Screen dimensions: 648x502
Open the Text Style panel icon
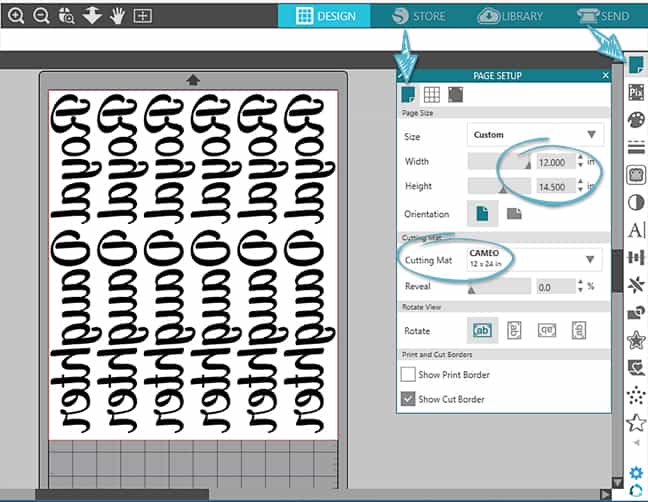pos(635,230)
